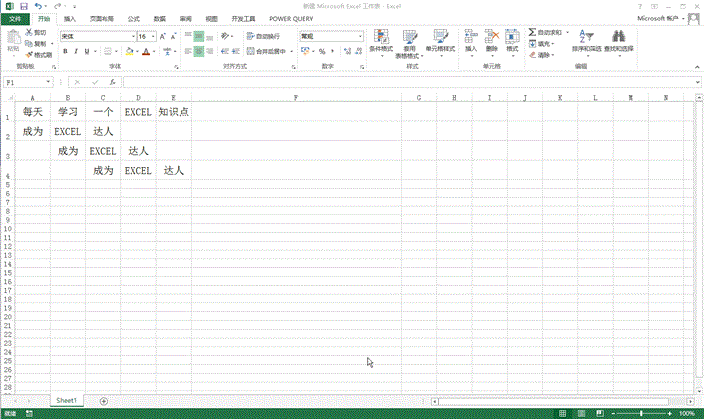Viewport: 704px width, 419px height.
Task: Open Sort and Filter tool
Action: [586, 40]
